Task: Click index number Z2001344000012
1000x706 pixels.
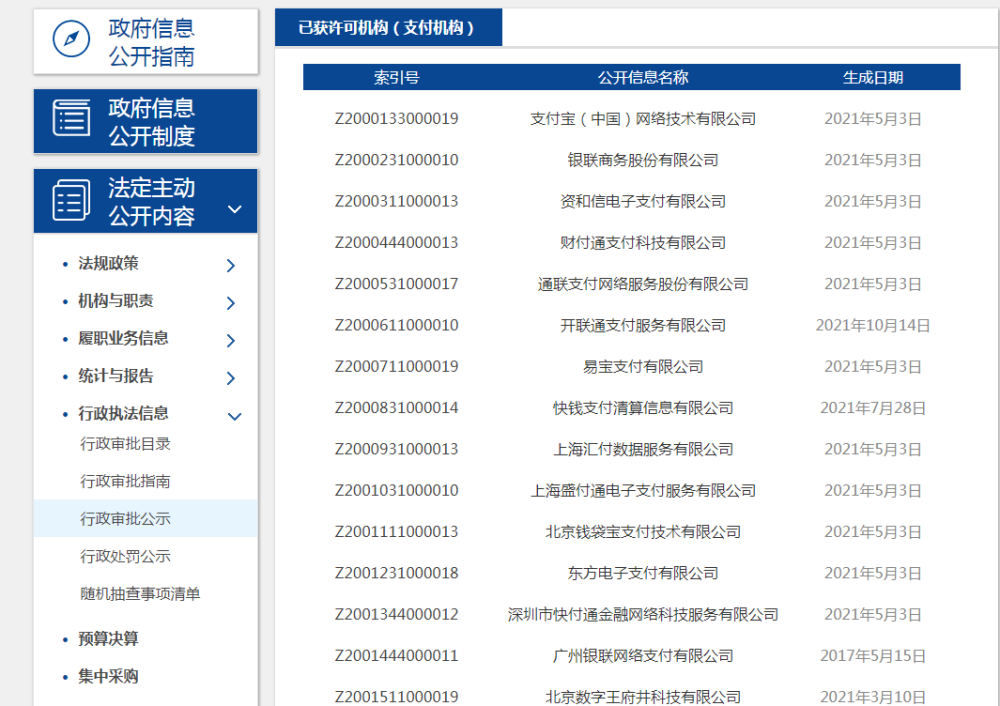Action: pyautogui.click(x=397, y=615)
